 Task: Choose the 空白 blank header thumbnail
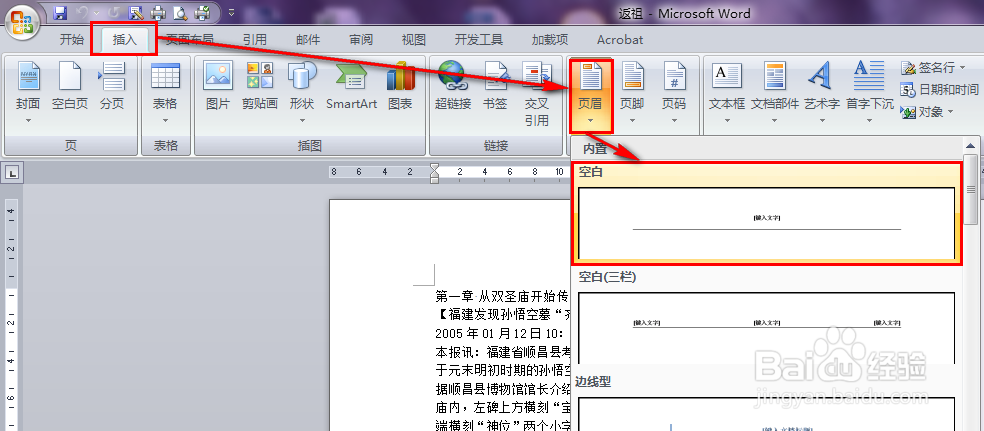coord(766,223)
